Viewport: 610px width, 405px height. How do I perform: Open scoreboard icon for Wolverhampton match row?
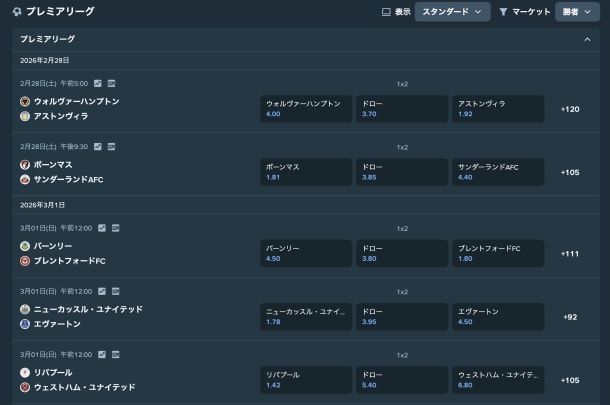[111, 83]
